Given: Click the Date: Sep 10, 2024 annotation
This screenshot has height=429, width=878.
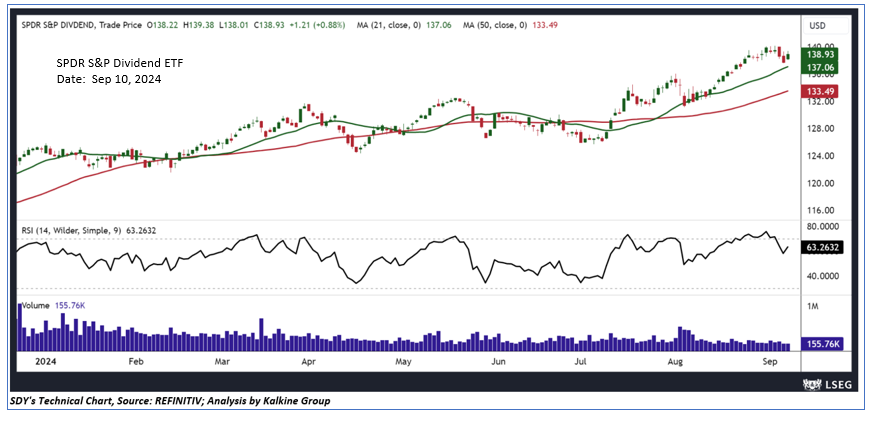Looking at the screenshot, I should click(x=109, y=80).
